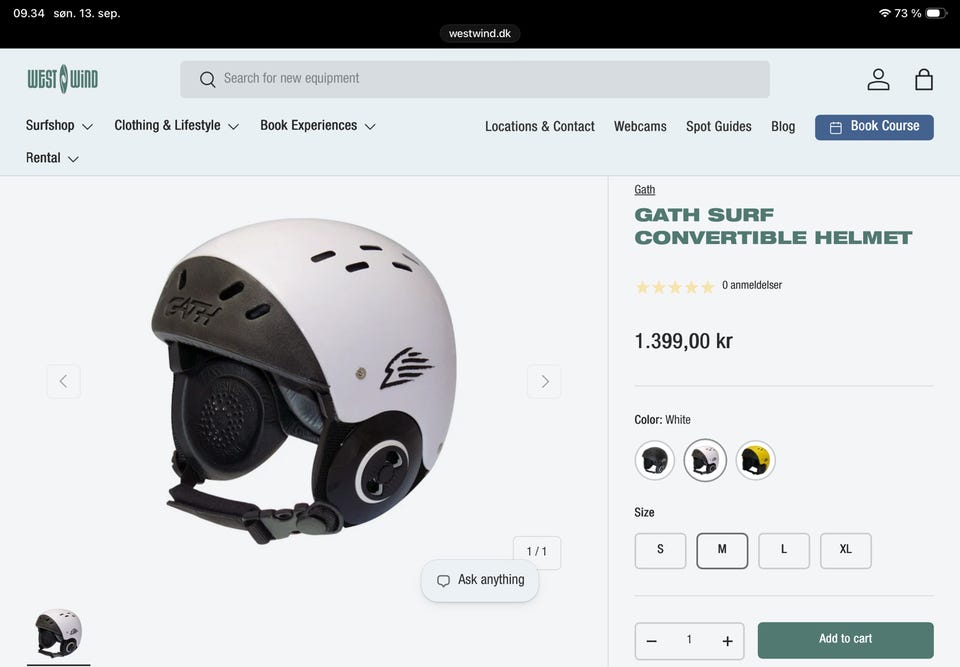Click the chat bubble icon in Ask anything

443,581
